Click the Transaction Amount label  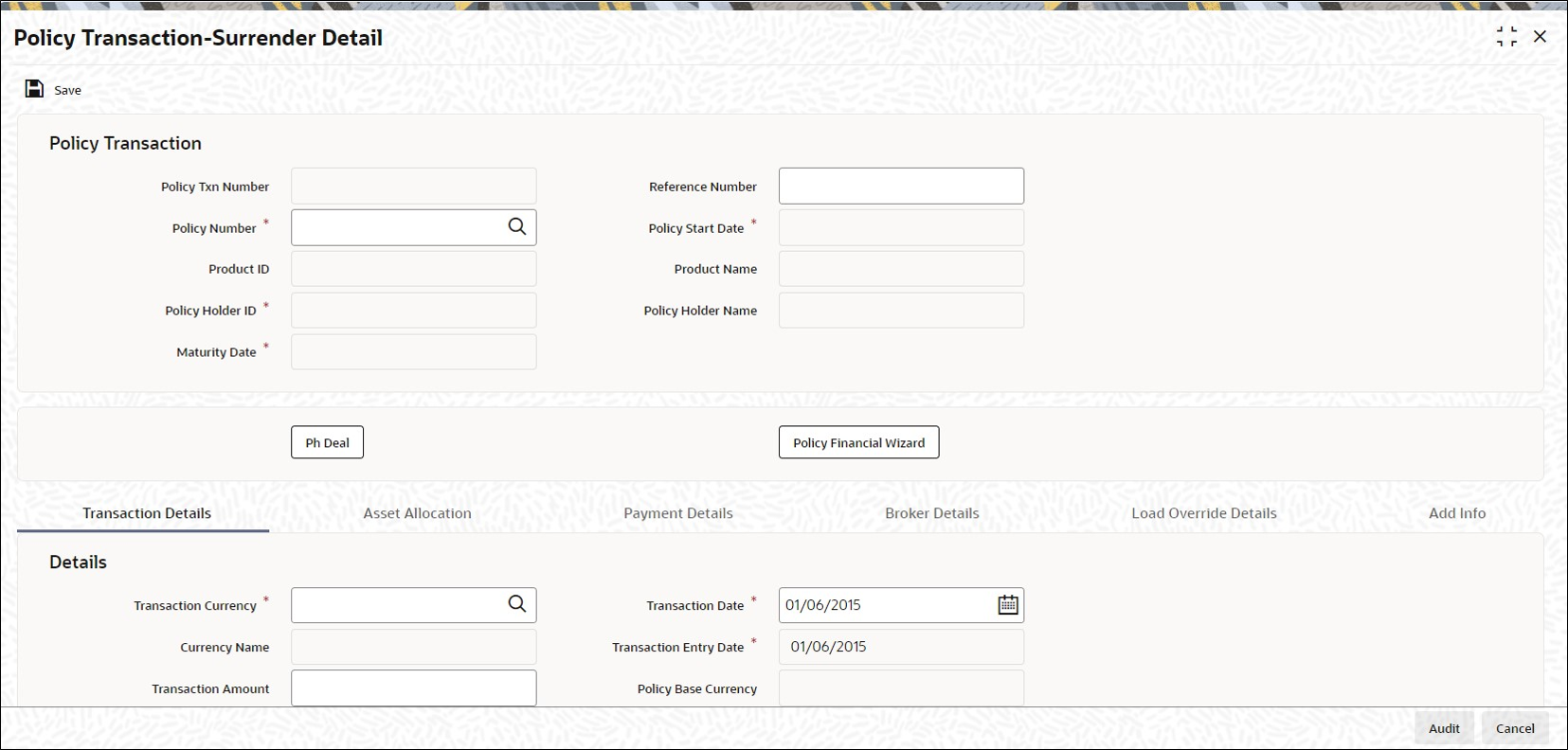click(210, 688)
